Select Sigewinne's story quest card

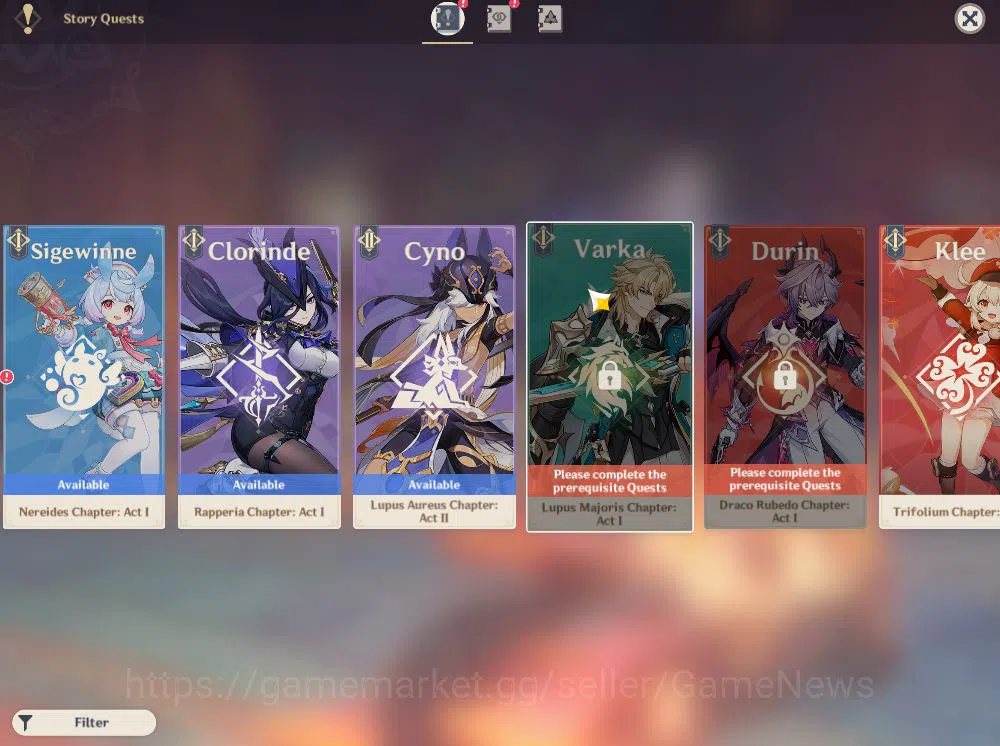(84, 377)
